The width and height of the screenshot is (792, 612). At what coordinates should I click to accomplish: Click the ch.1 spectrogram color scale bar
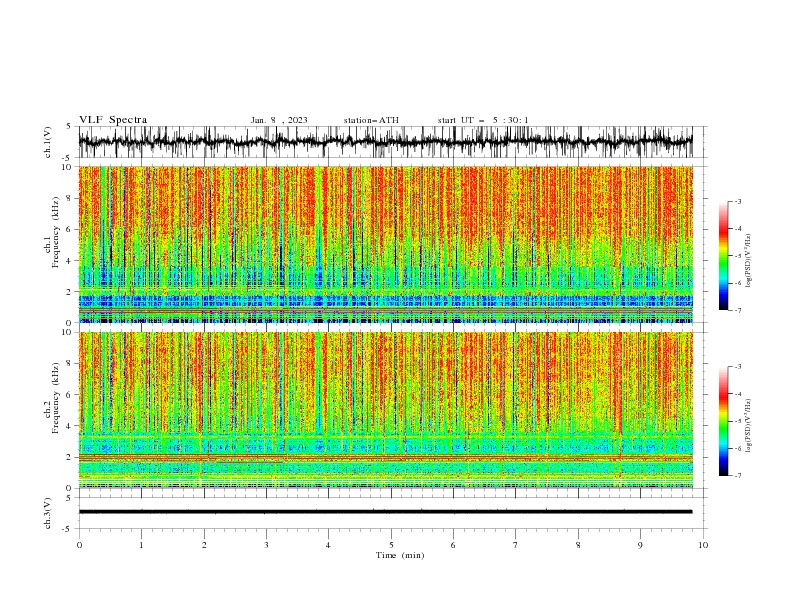[723, 256]
